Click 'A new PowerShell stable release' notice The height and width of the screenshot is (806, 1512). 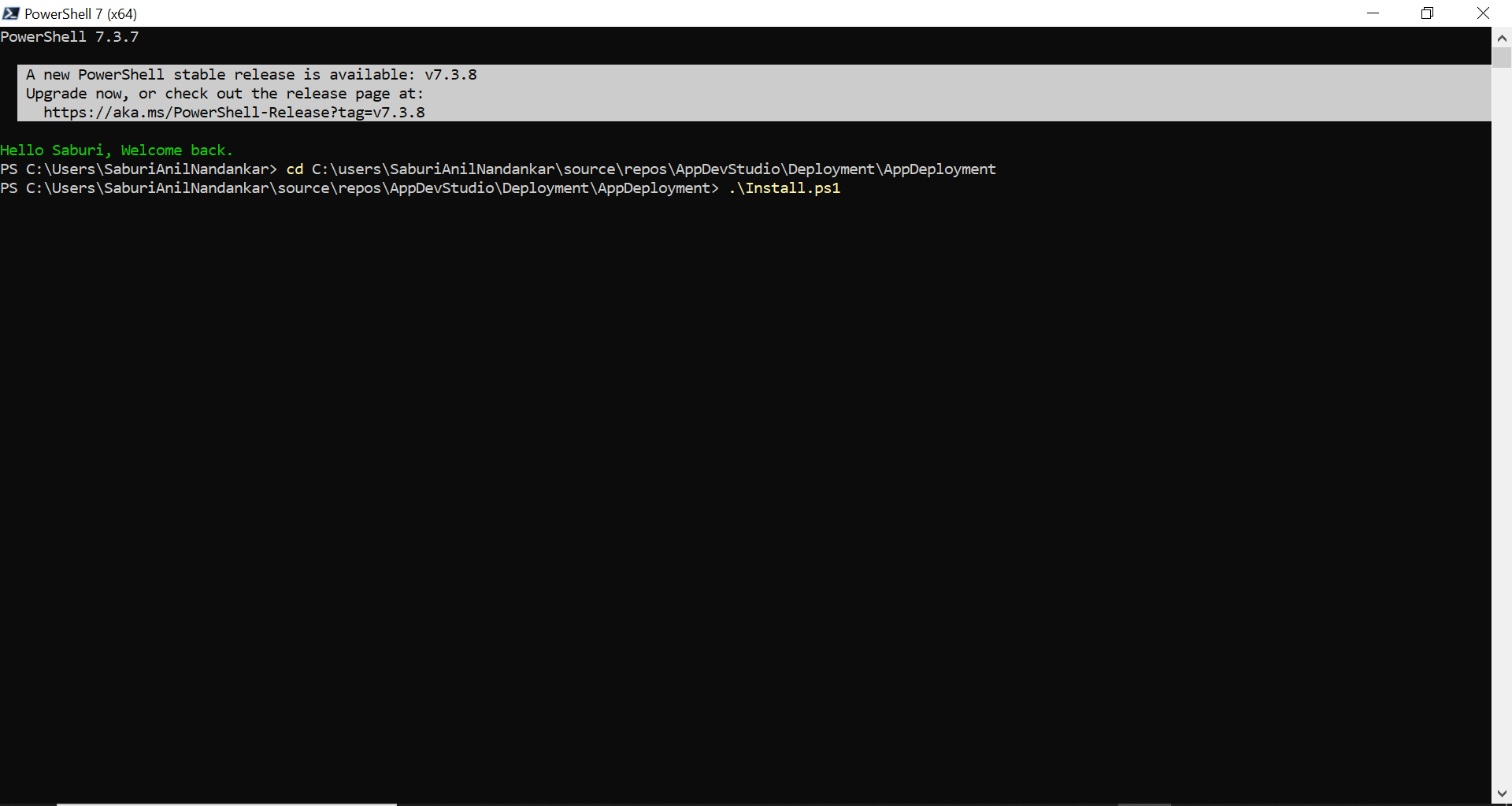point(251,75)
